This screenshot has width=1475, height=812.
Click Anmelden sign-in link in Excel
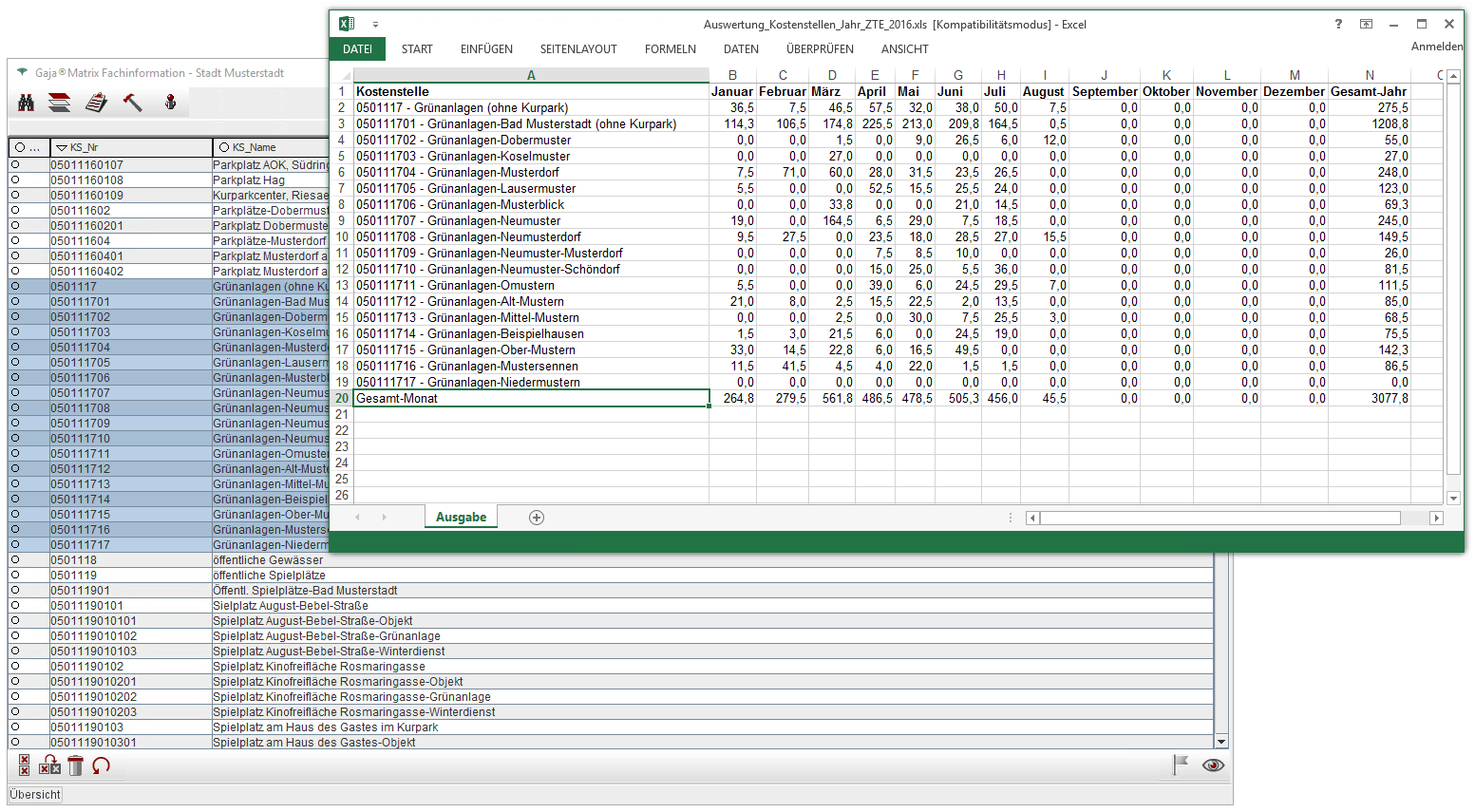(x=1436, y=47)
